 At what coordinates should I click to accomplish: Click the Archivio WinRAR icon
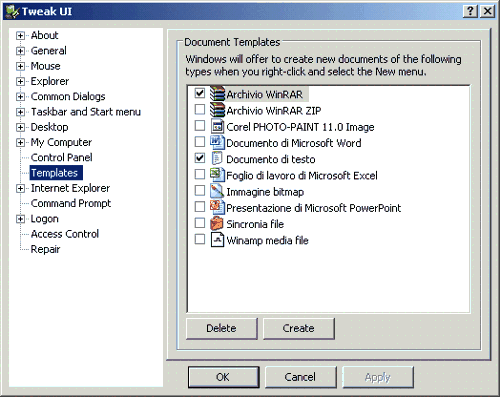pyautogui.click(x=217, y=94)
